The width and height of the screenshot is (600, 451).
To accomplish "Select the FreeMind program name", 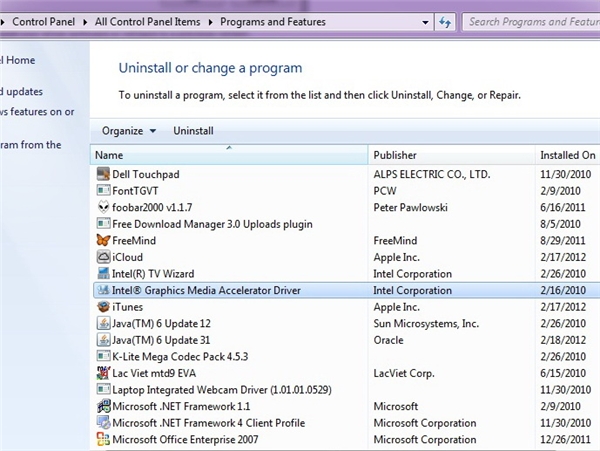I will coord(134,241).
